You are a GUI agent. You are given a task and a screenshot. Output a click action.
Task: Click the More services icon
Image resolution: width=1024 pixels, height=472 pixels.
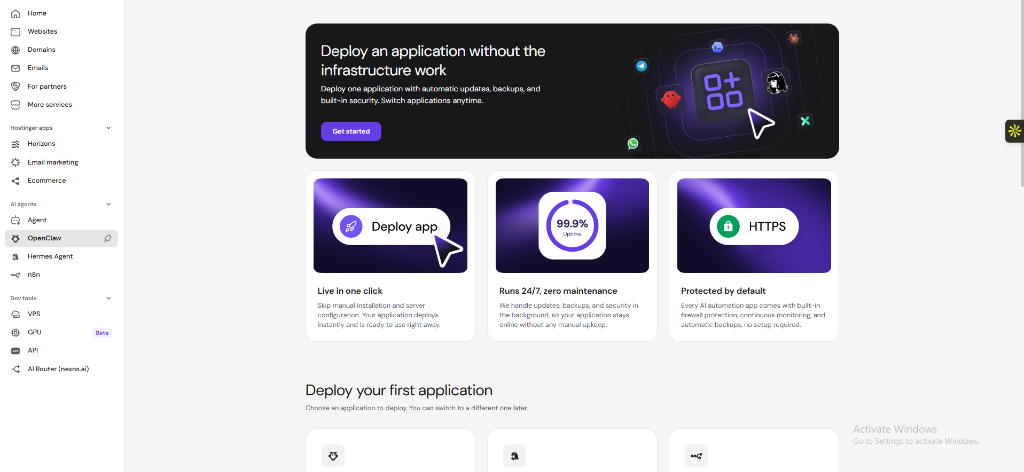pyautogui.click(x=16, y=104)
